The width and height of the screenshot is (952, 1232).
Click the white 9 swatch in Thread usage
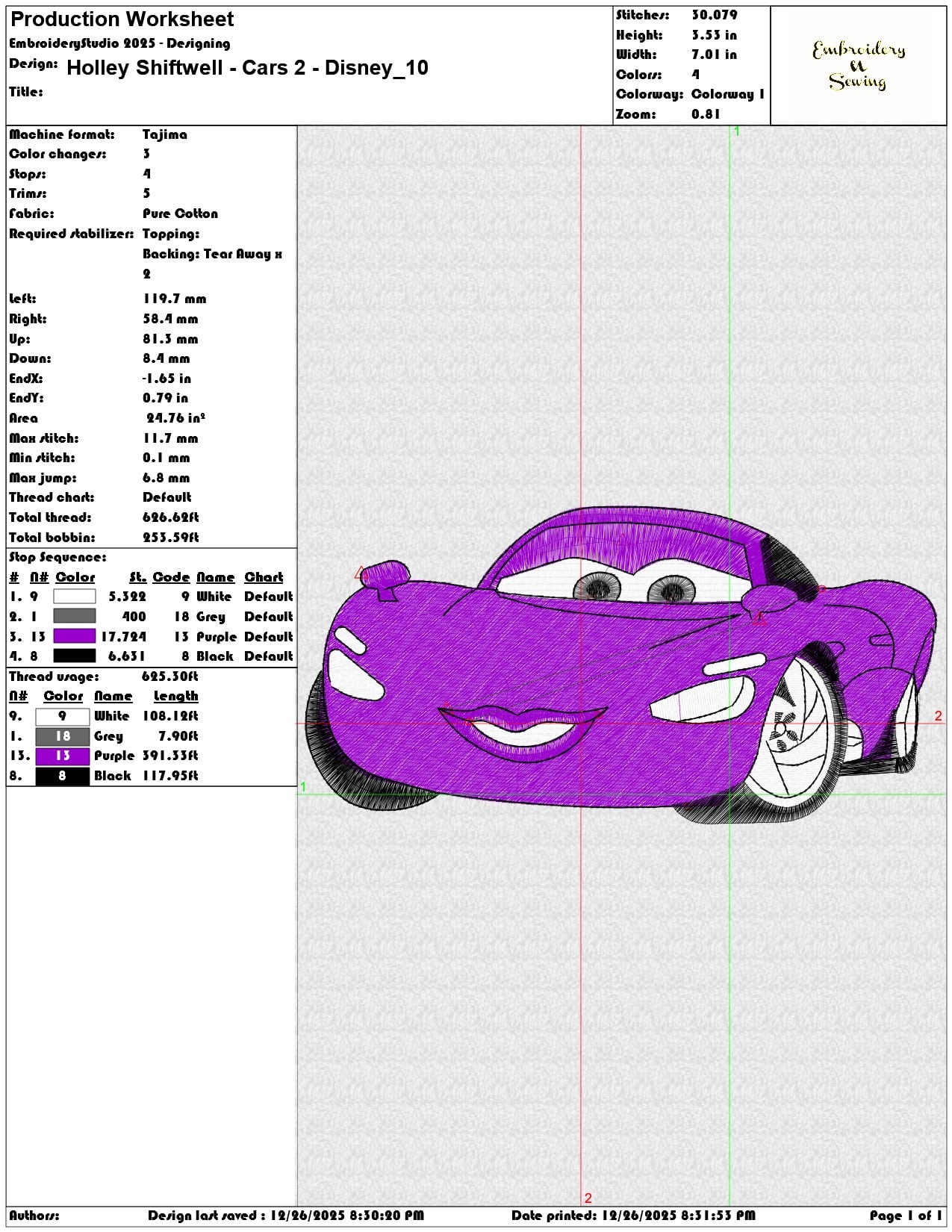coord(62,716)
